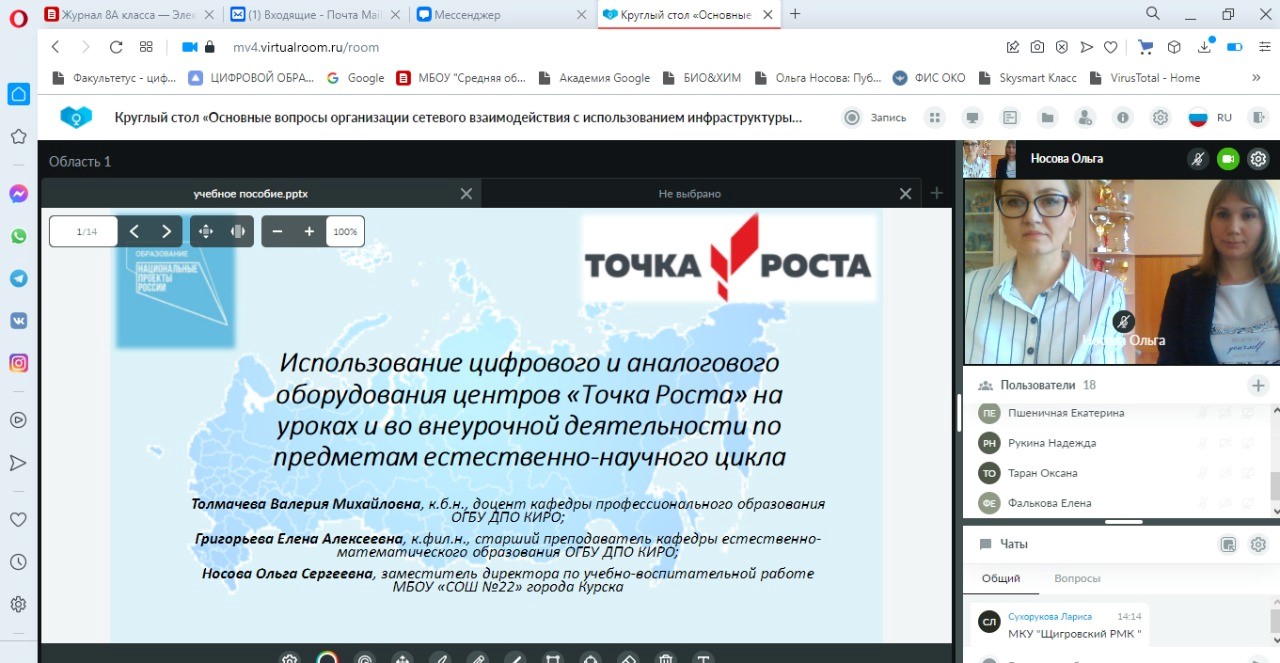The height and width of the screenshot is (663, 1280).
Task: Switch to the Общий chat tab
Action: pos(1001,578)
